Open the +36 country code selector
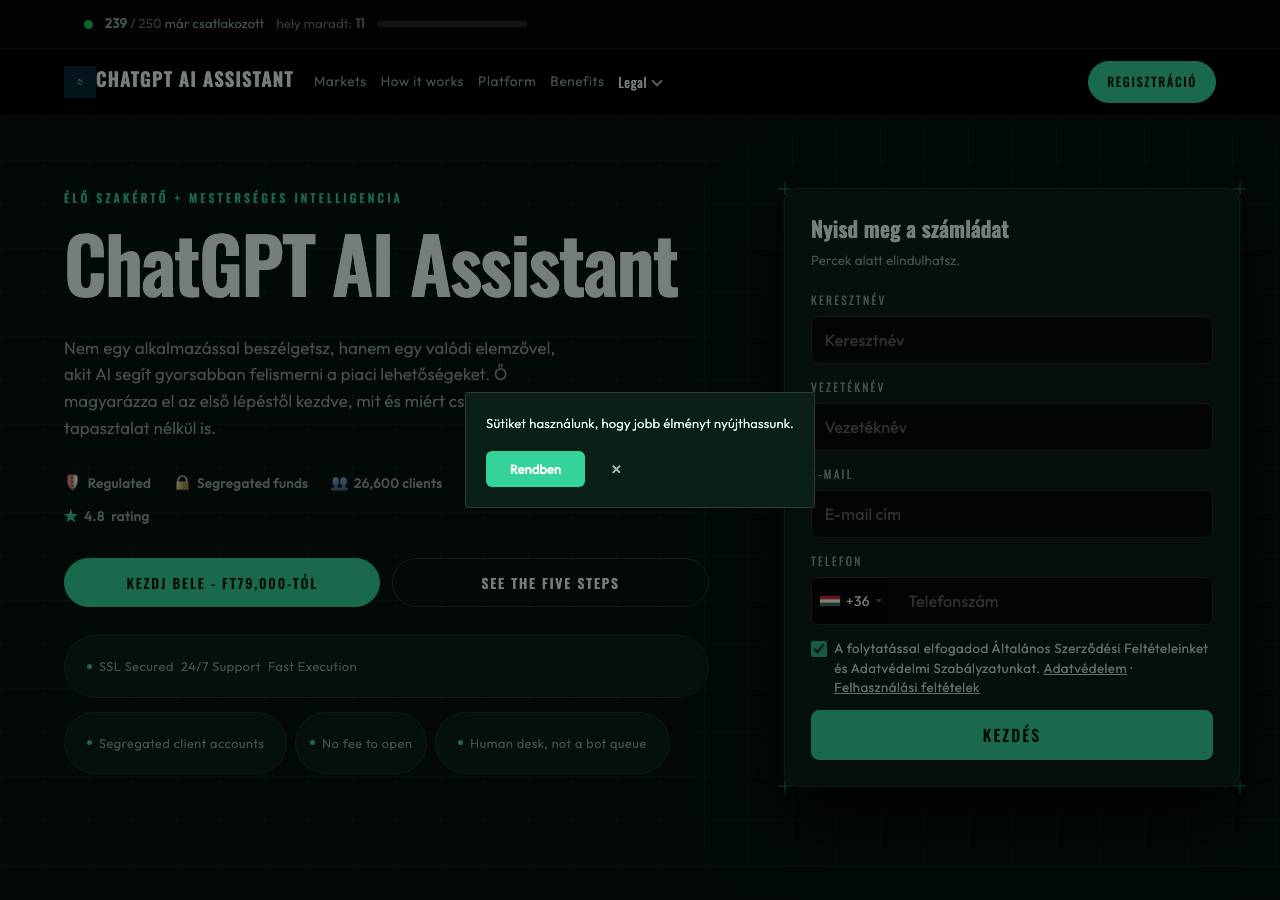The width and height of the screenshot is (1280, 900). [851, 601]
